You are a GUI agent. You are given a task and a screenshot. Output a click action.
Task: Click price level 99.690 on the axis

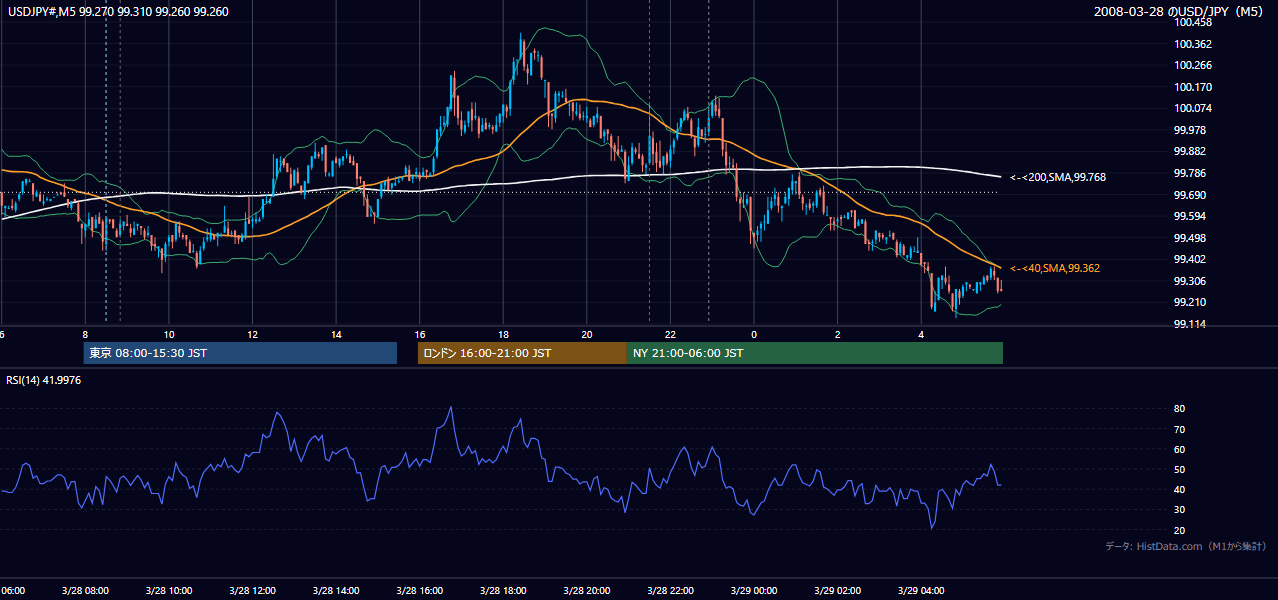[x=1189, y=195]
